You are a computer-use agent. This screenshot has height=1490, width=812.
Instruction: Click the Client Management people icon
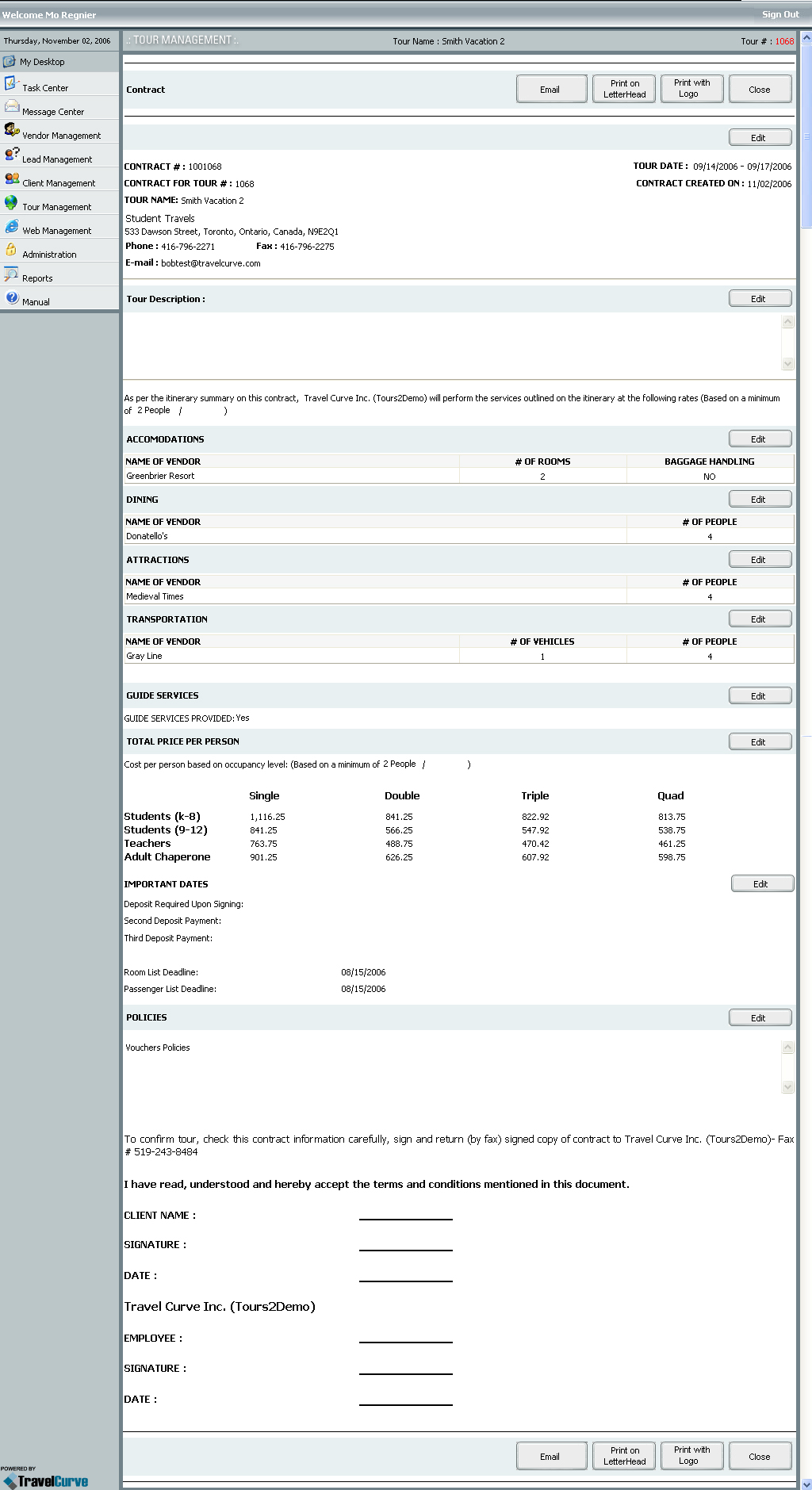pos(11,179)
